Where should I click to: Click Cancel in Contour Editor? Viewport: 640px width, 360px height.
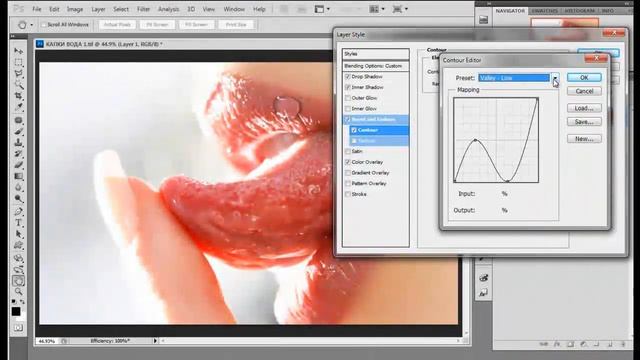coord(584,91)
